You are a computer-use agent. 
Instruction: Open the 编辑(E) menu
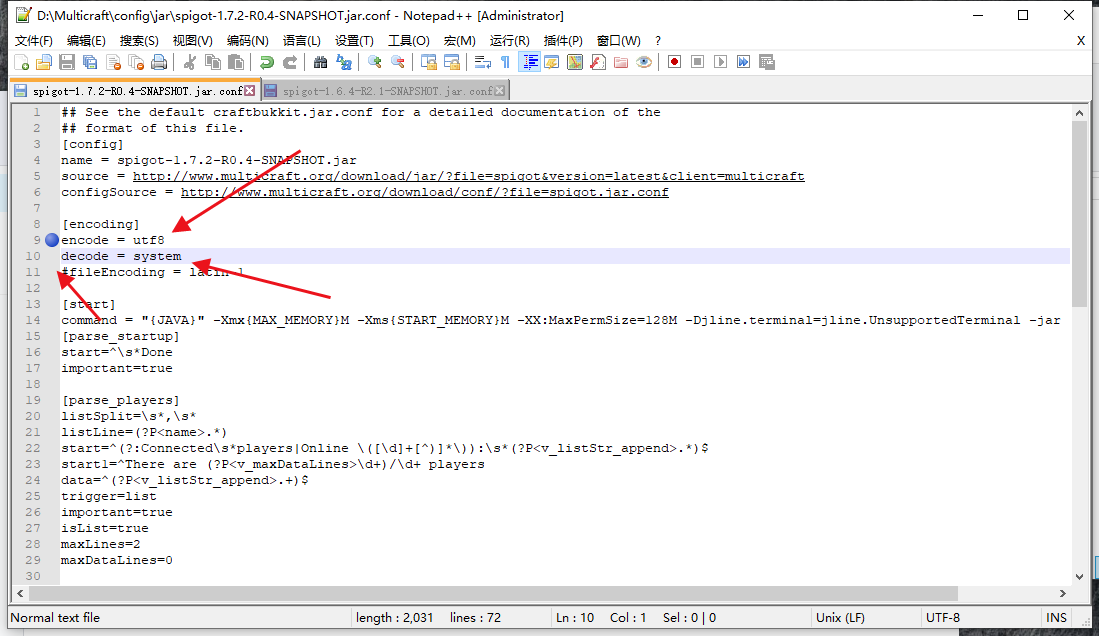86,41
